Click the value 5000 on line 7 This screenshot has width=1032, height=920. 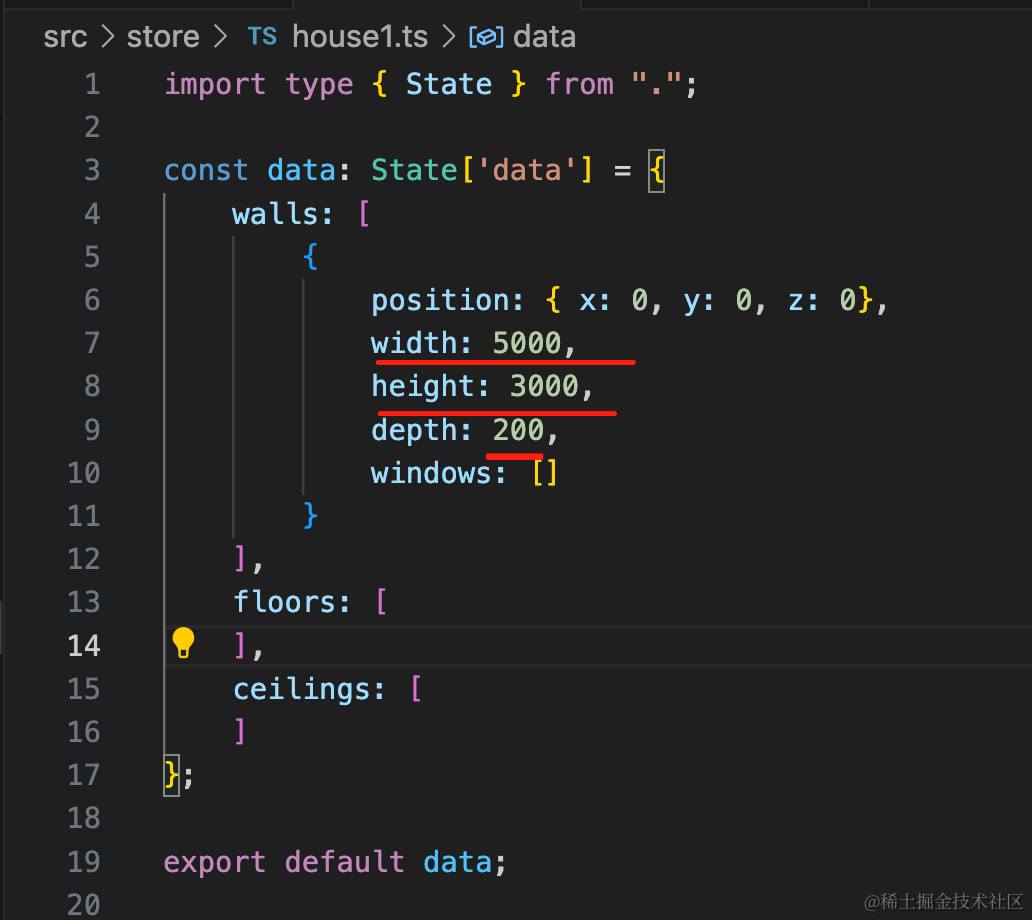(x=527, y=343)
